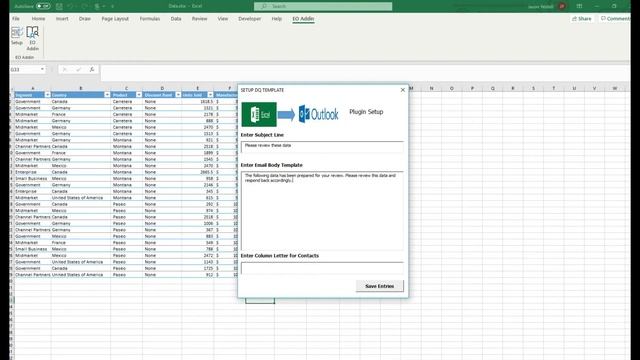This screenshot has width=640, height=360.
Task: Click the Email Body Template text area
Action: [322, 211]
